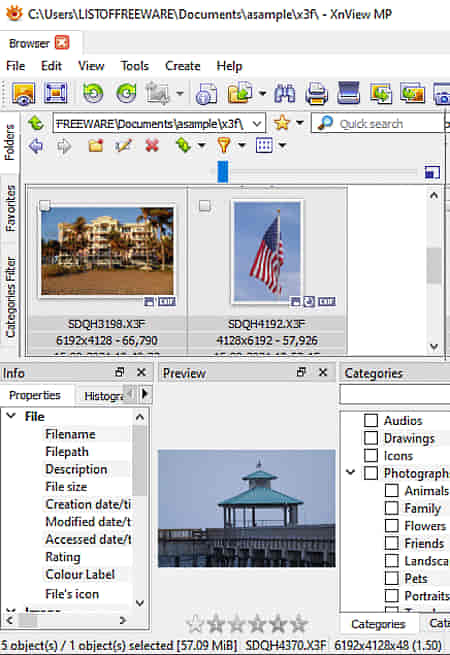
Task: Tick the Family category checkbox
Action: tap(392, 508)
